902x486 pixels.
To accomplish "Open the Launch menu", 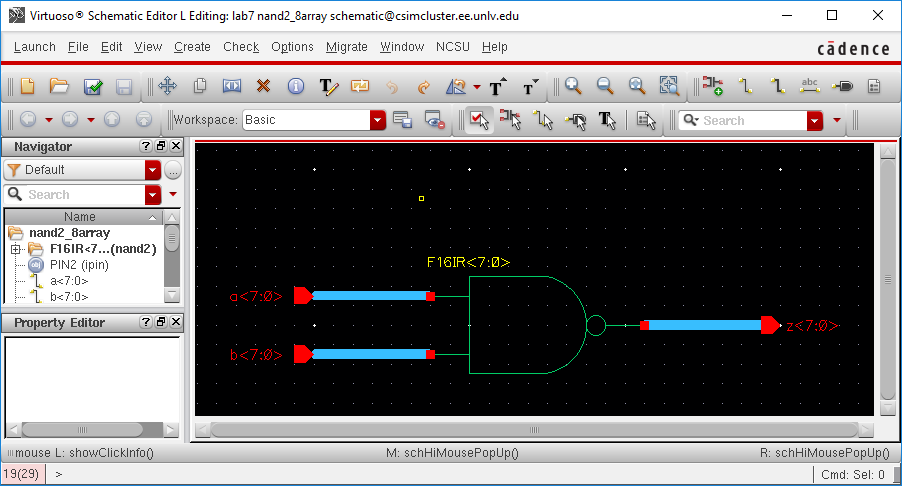I will tap(35, 47).
